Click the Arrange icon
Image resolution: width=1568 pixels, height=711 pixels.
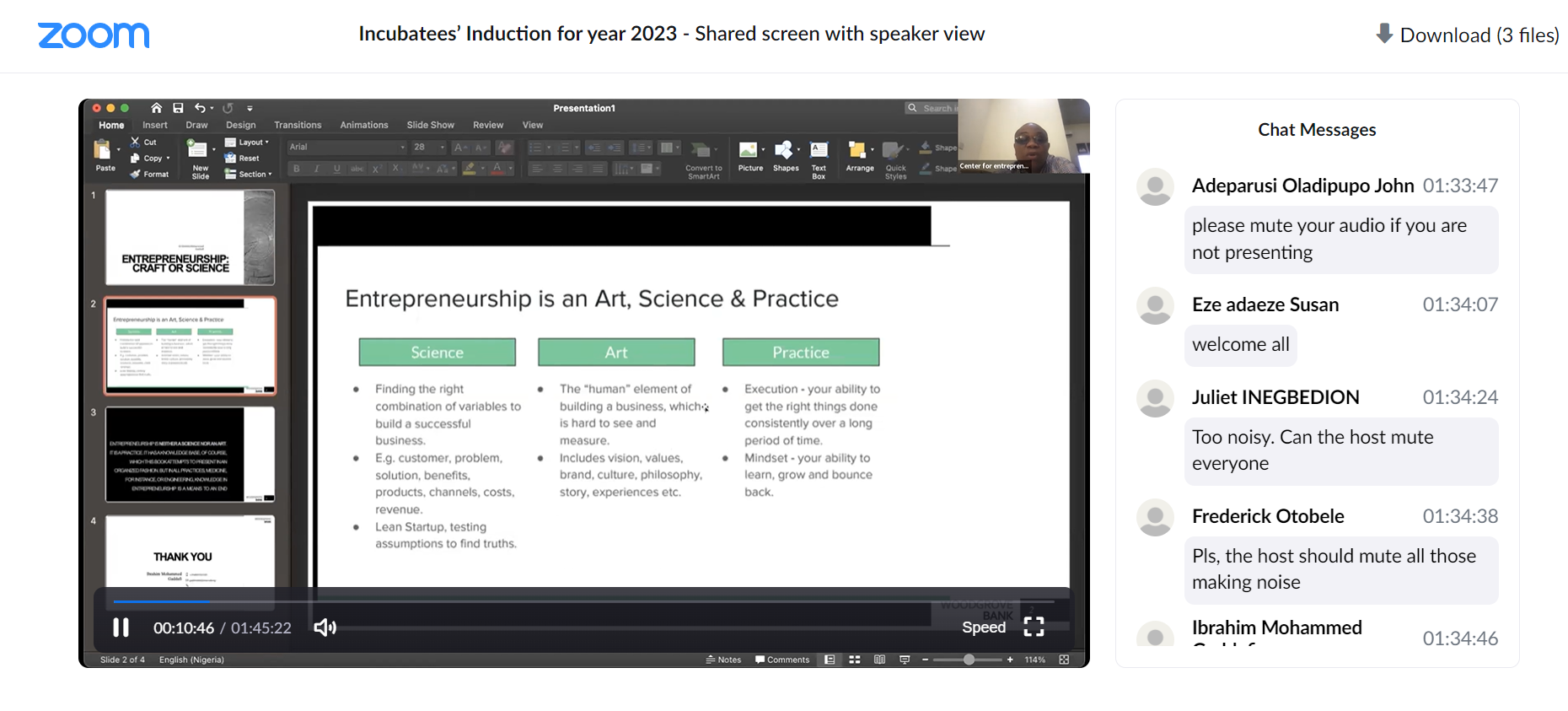[x=857, y=150]
